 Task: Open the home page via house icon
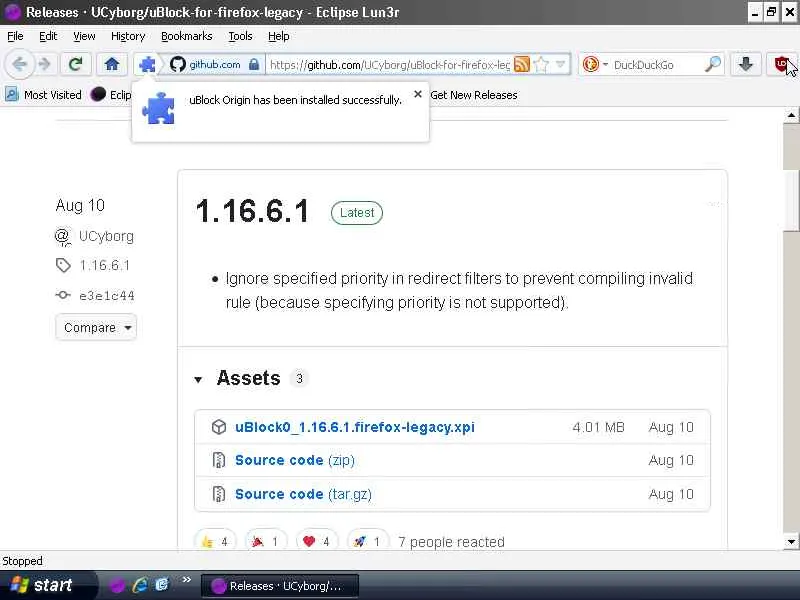pyautogui.click(x=112, y=64)
